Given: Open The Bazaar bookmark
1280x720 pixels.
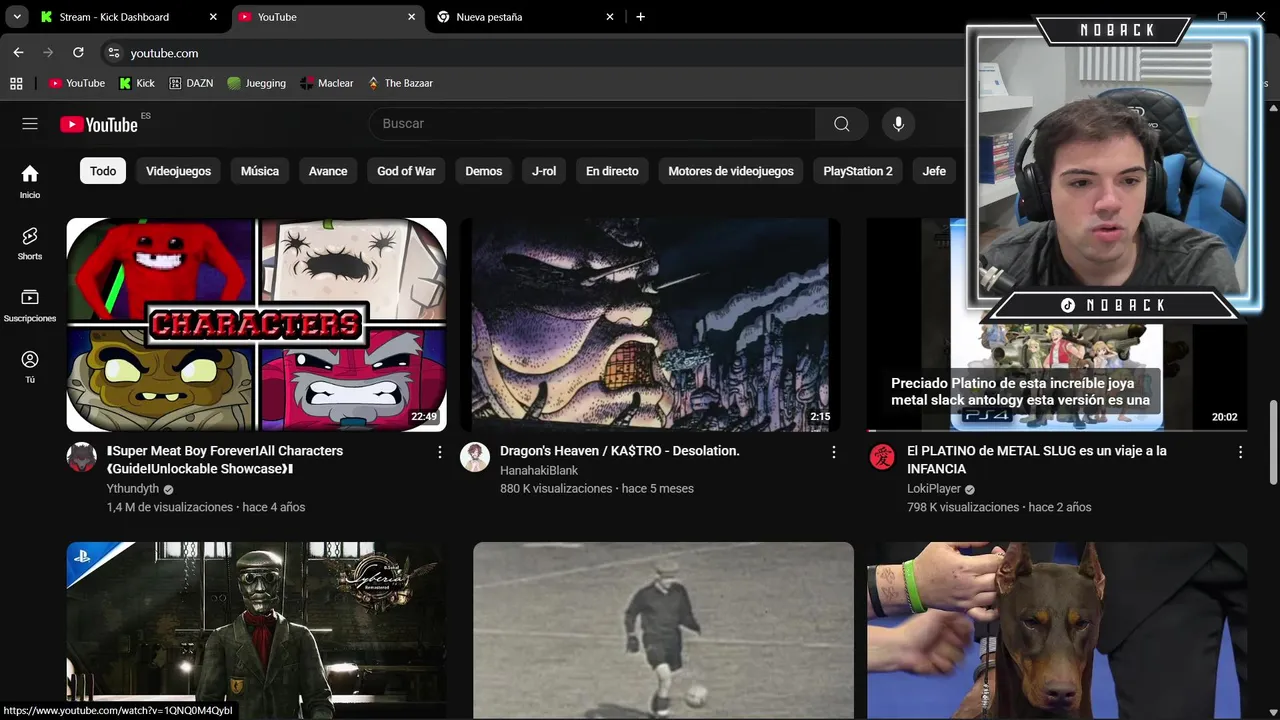Looking at the screenshot, I should [x=400, y=83].
